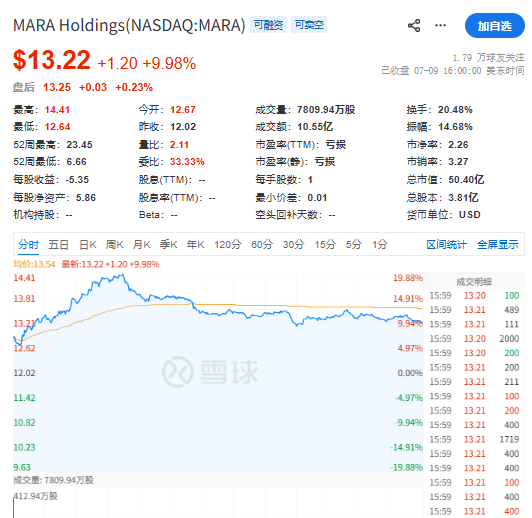Click the 盘后 price 13.25
Viewport: 532px width, 518px height.
pyautogui.click(x=57, y=88)
